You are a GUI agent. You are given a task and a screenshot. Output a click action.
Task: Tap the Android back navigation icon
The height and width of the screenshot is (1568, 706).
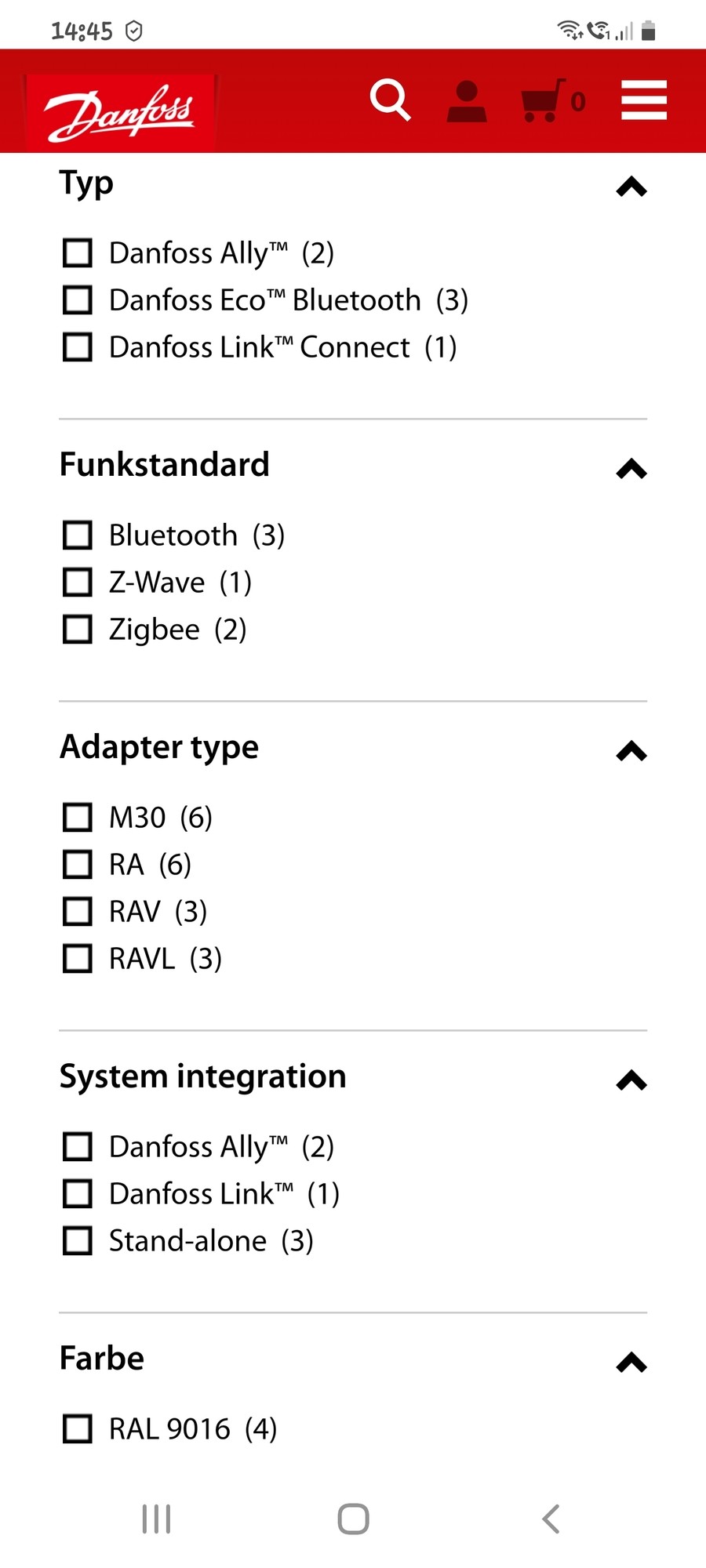coord(551,1519)
